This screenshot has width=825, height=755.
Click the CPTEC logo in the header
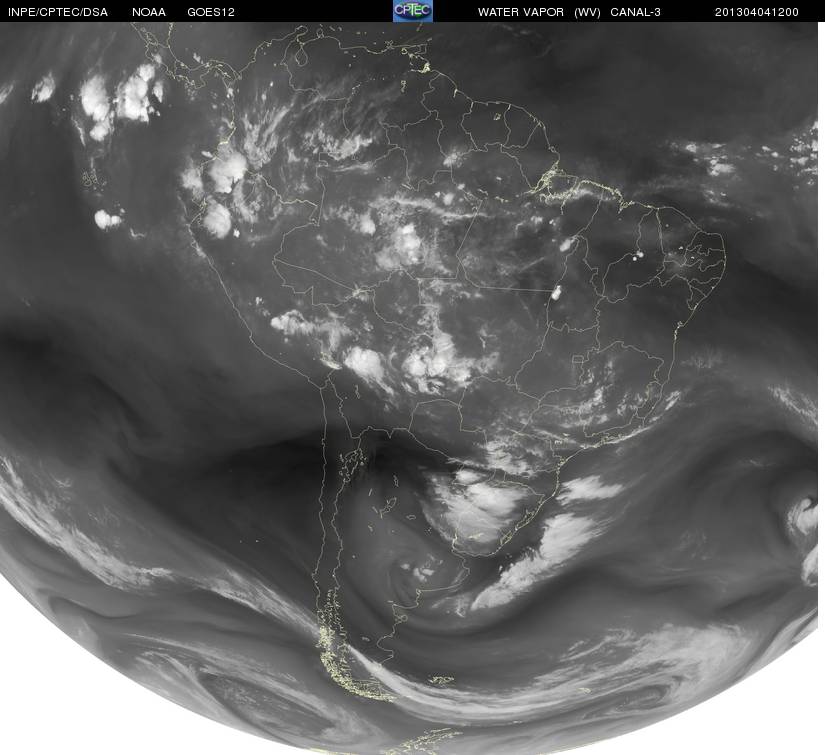413,11
